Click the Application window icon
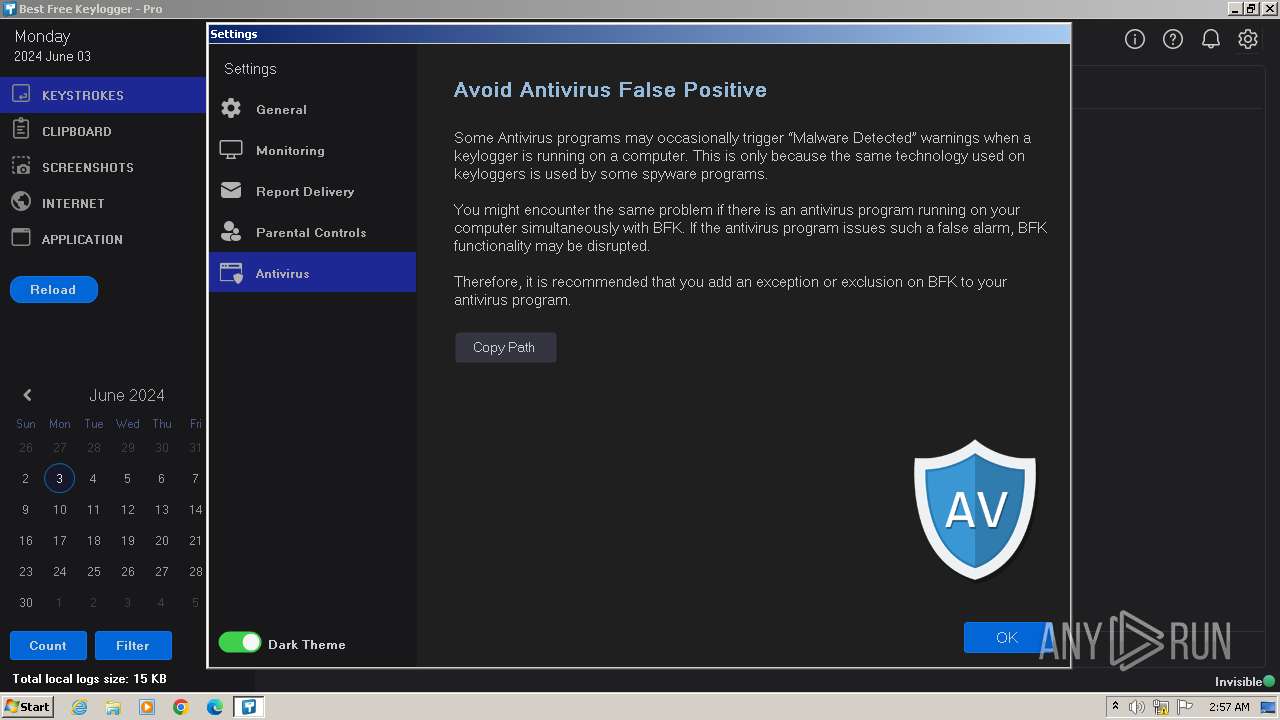Viewport: 1280px width, 720px height. pyautogui.click(x=21, y=238)
